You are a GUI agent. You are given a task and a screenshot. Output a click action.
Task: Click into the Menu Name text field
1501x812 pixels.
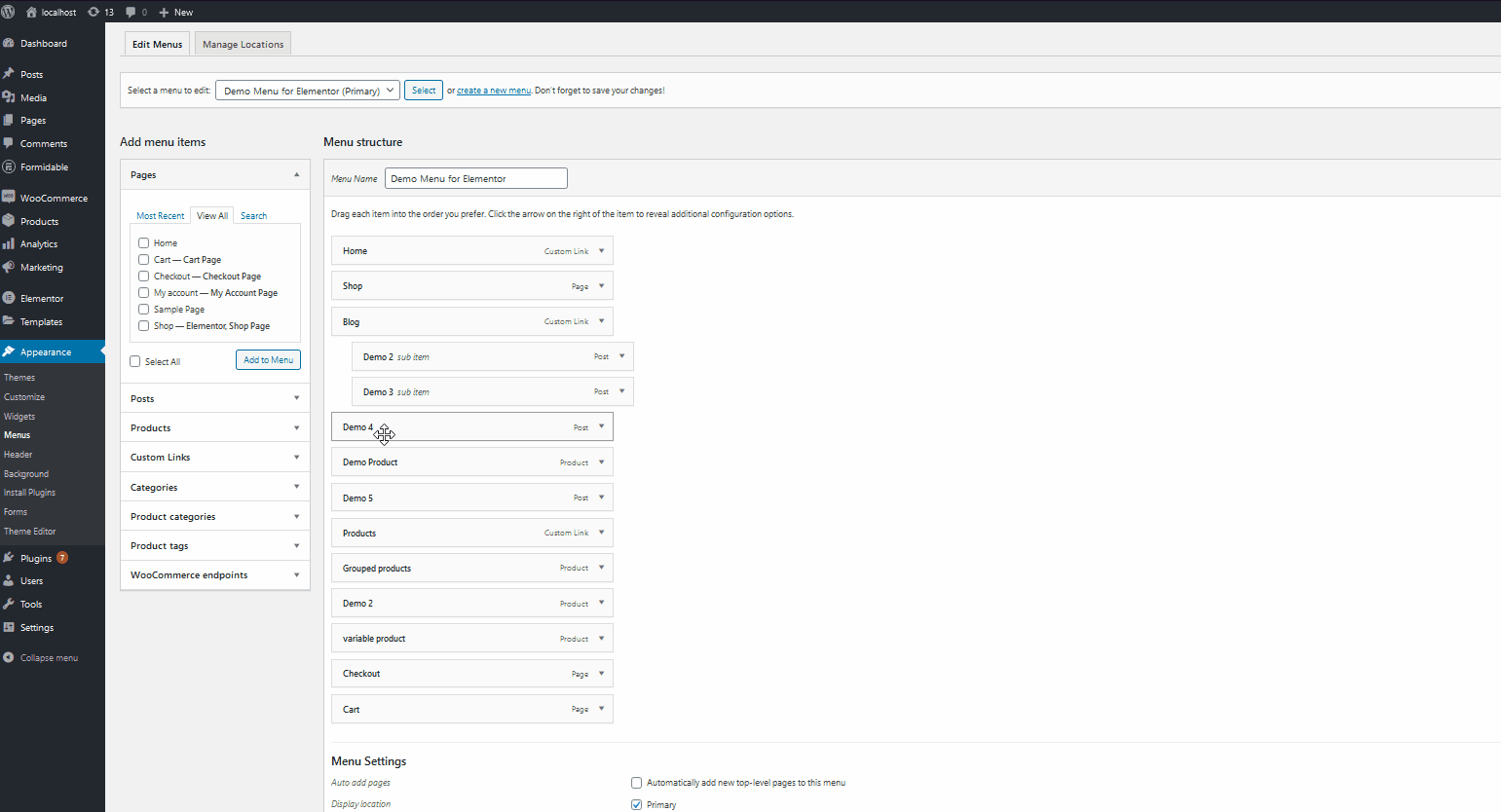[x=475, y=178]
